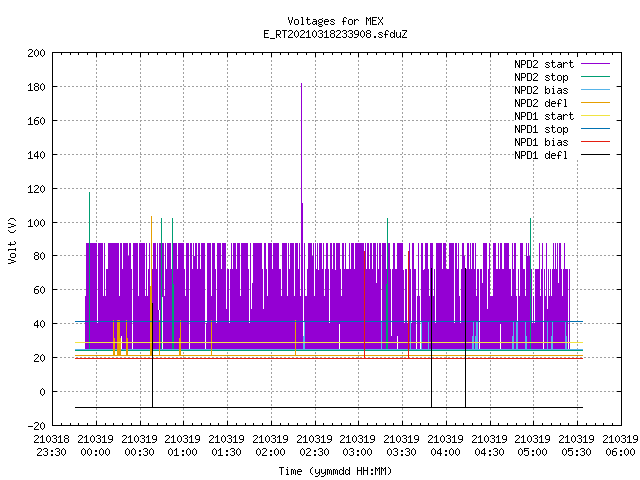Click the y-axis tick label 180
640x480 pixels.
point(36,87)
